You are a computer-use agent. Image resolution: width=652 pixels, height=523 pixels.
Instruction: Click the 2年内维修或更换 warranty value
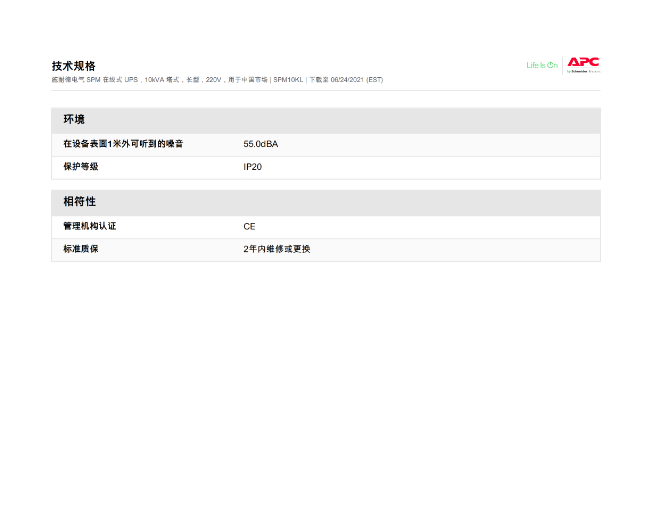click(x=276, y=249)
